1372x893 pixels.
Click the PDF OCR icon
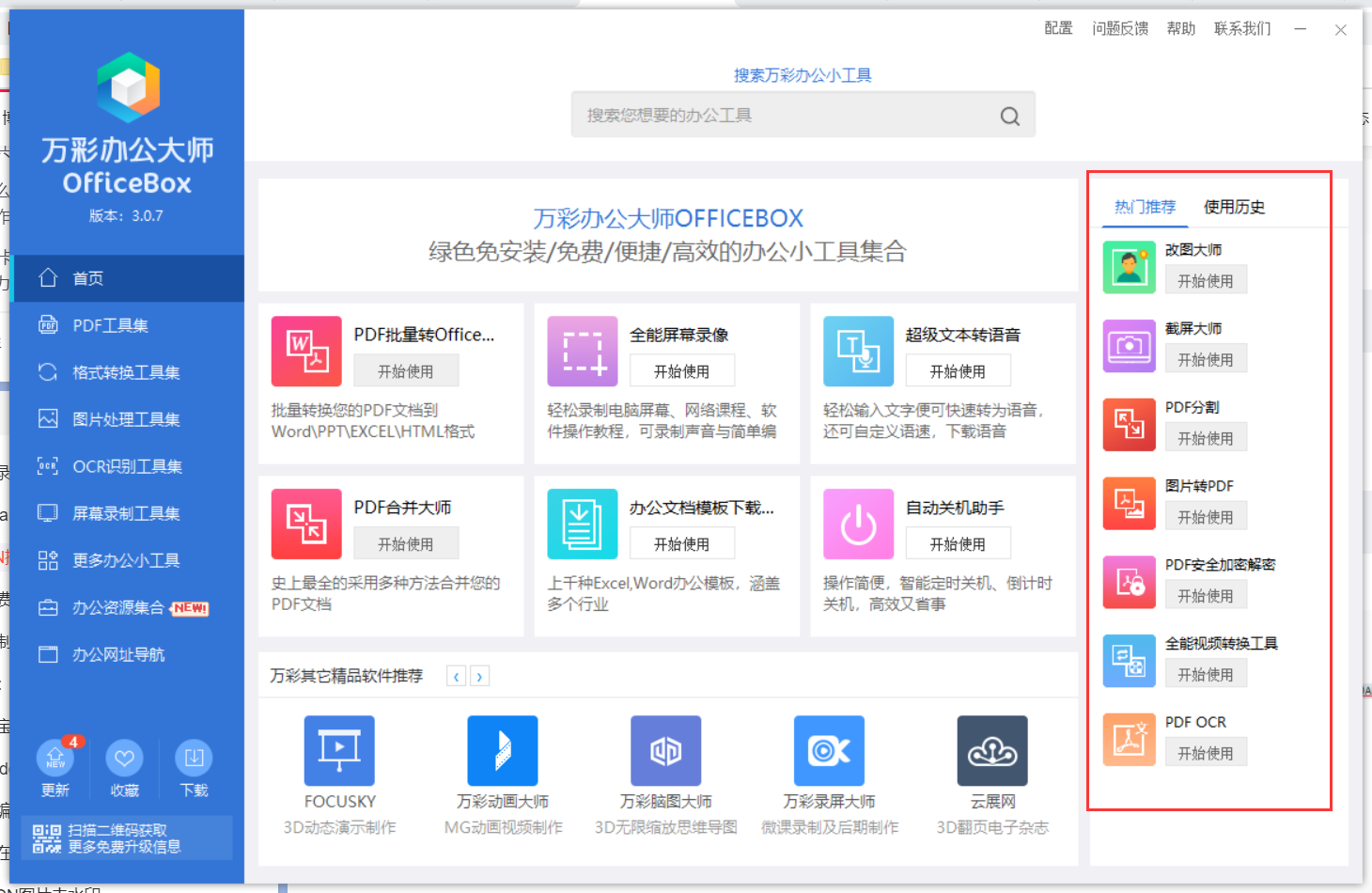[x=1130, y=740]
